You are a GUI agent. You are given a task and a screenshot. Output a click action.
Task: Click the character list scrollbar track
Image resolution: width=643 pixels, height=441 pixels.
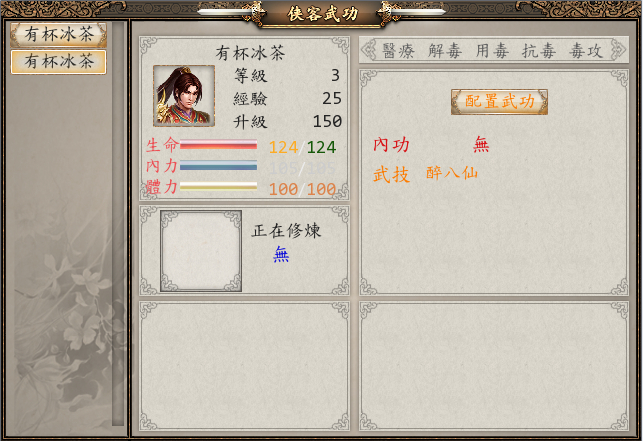click(118, 224)
